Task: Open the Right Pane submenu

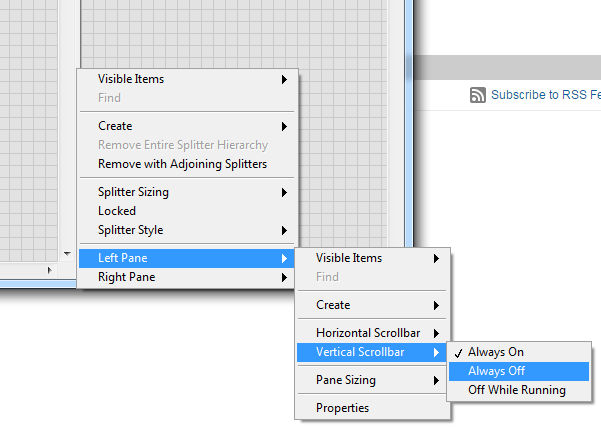Action: click(126, 277)
